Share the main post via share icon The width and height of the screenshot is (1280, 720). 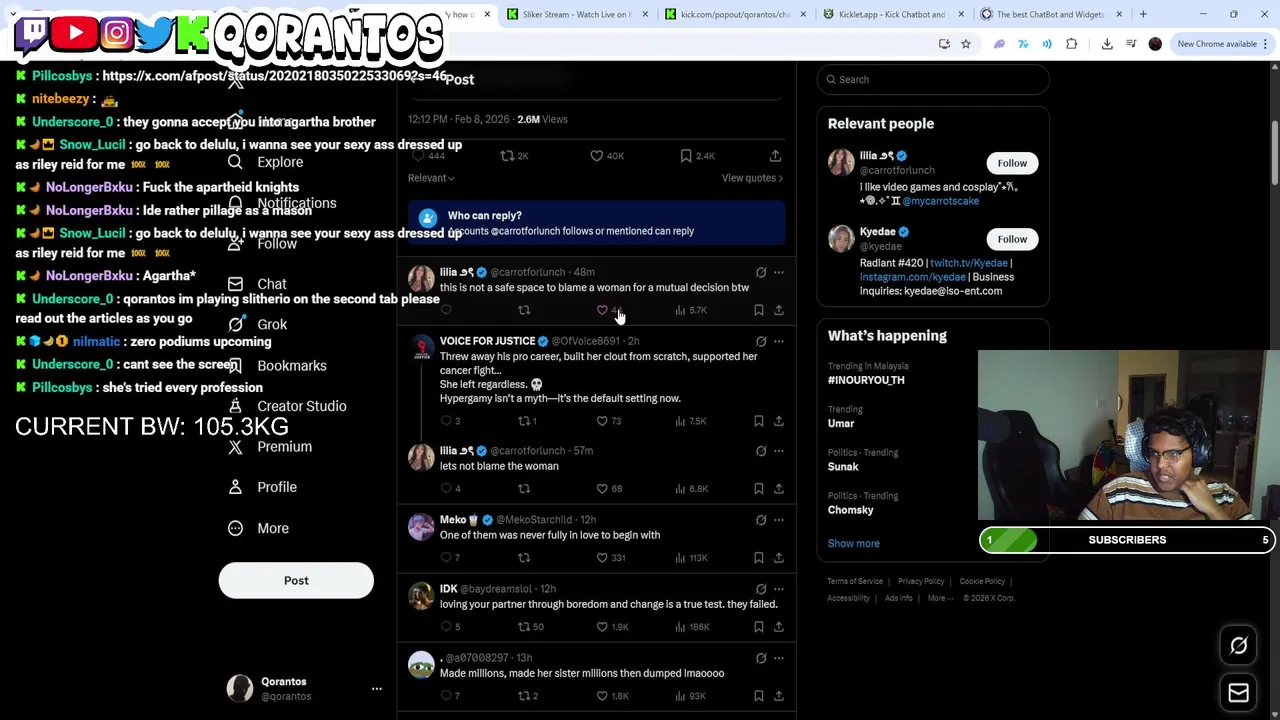click(x=775, y=156)
